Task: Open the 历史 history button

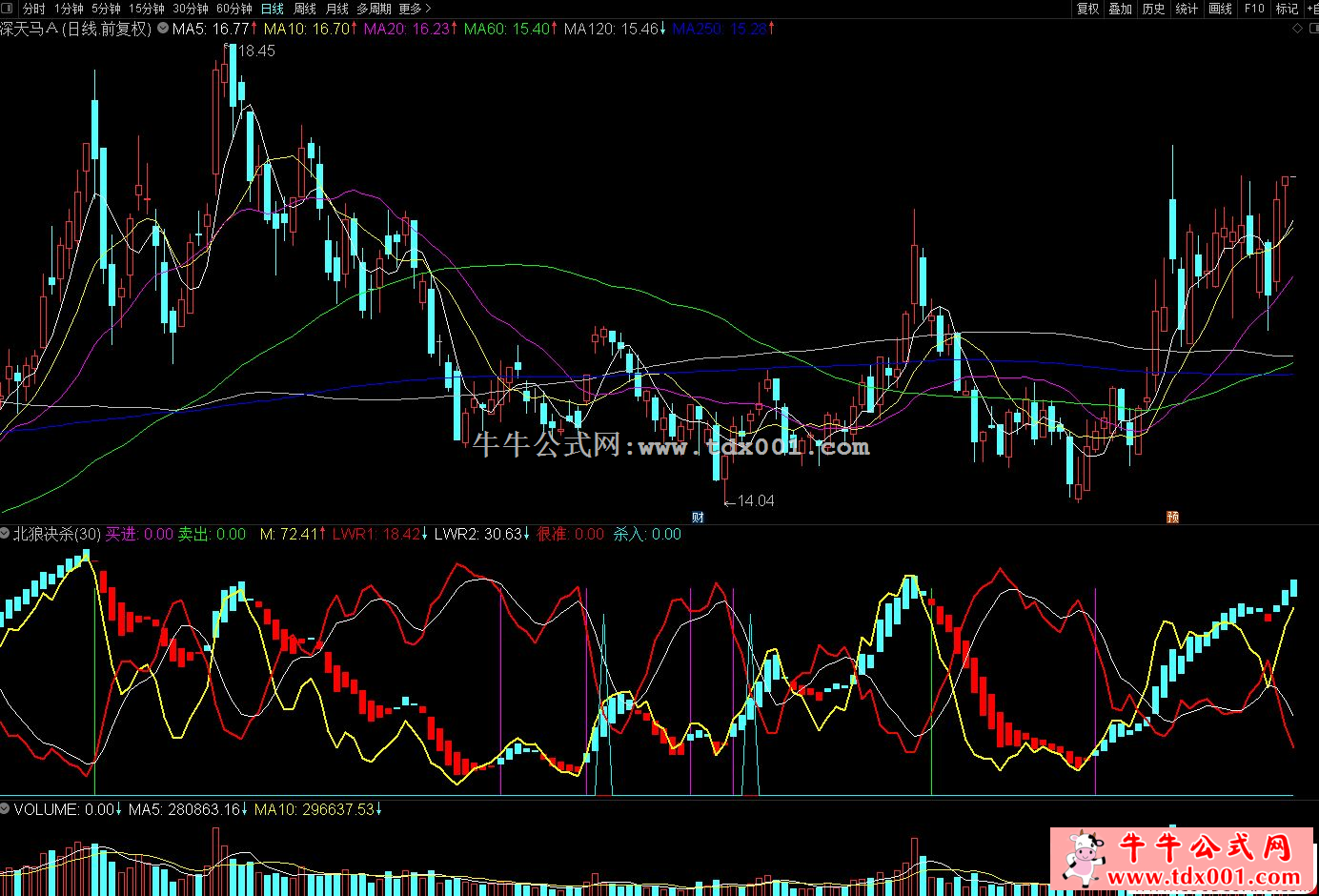Action: 1153,9
